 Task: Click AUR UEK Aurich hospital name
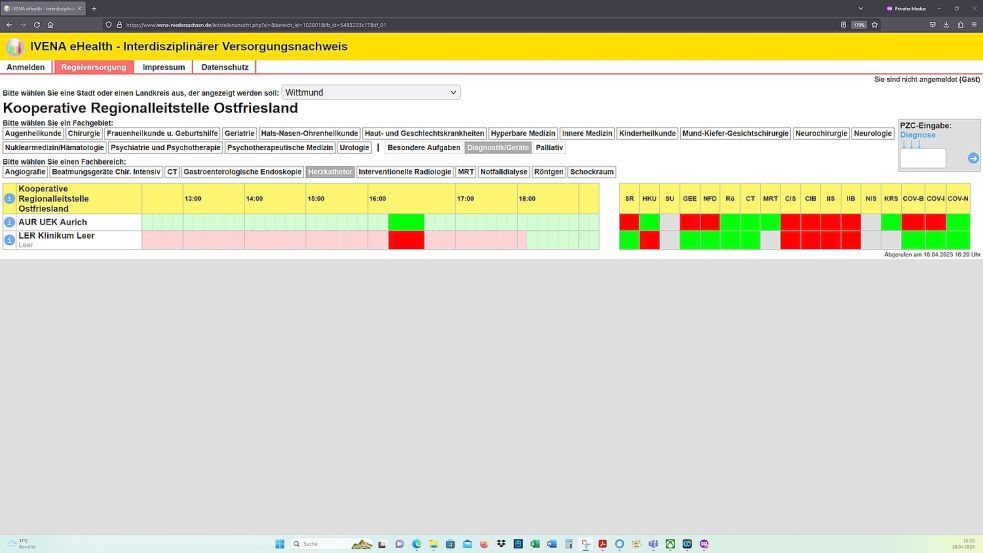[53, 222]
